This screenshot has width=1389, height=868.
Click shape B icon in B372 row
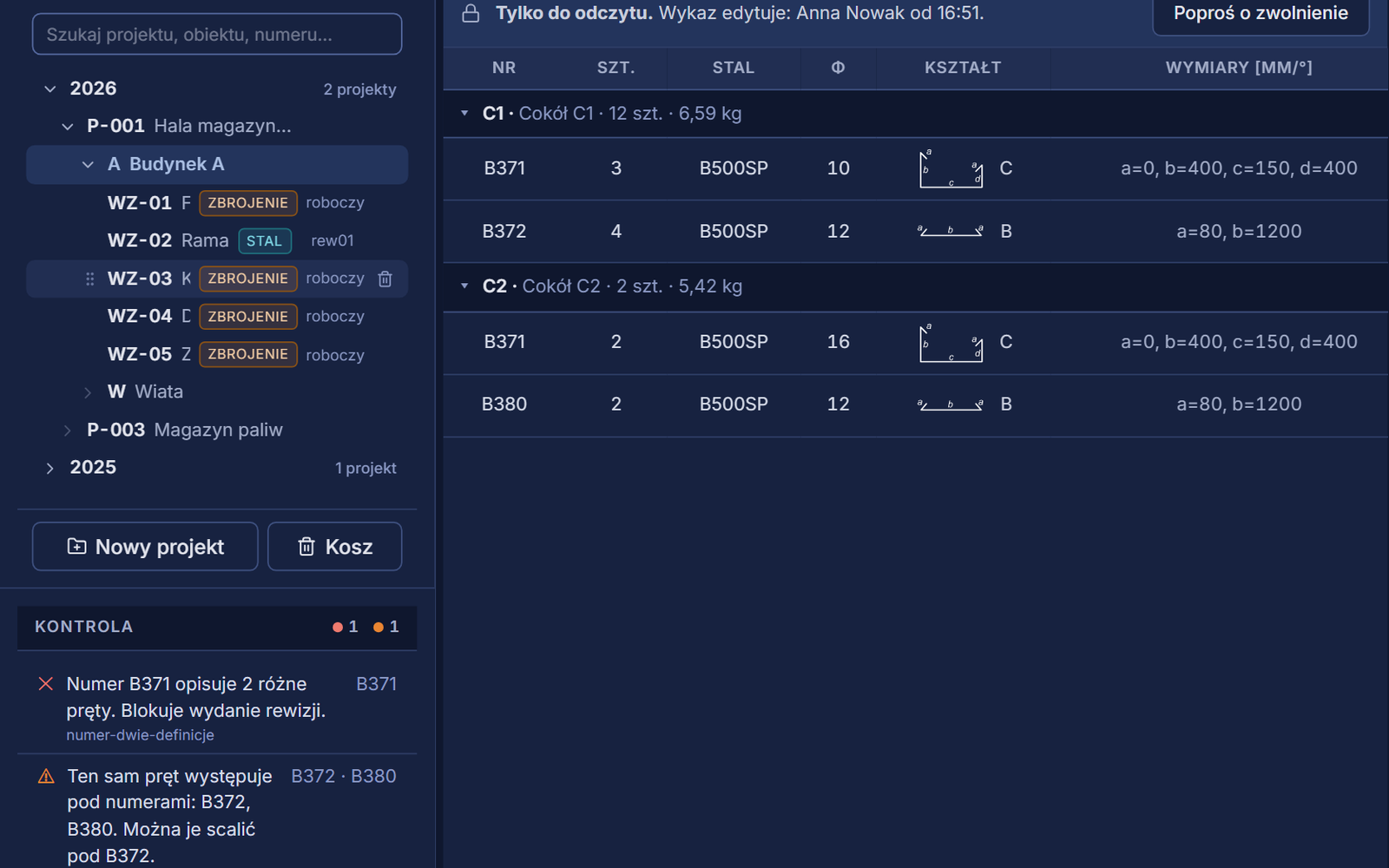951,231
